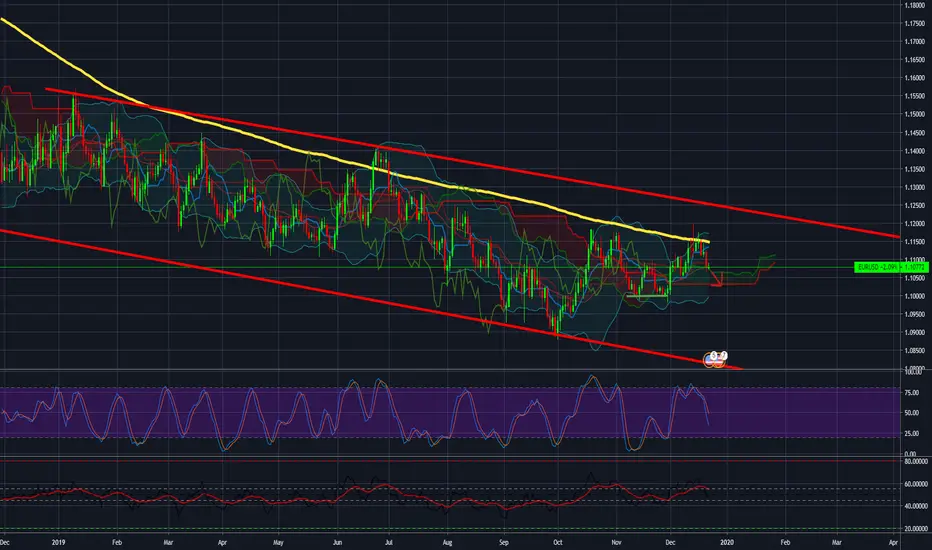Click the 2020 label on the time axis

[726, 542]
